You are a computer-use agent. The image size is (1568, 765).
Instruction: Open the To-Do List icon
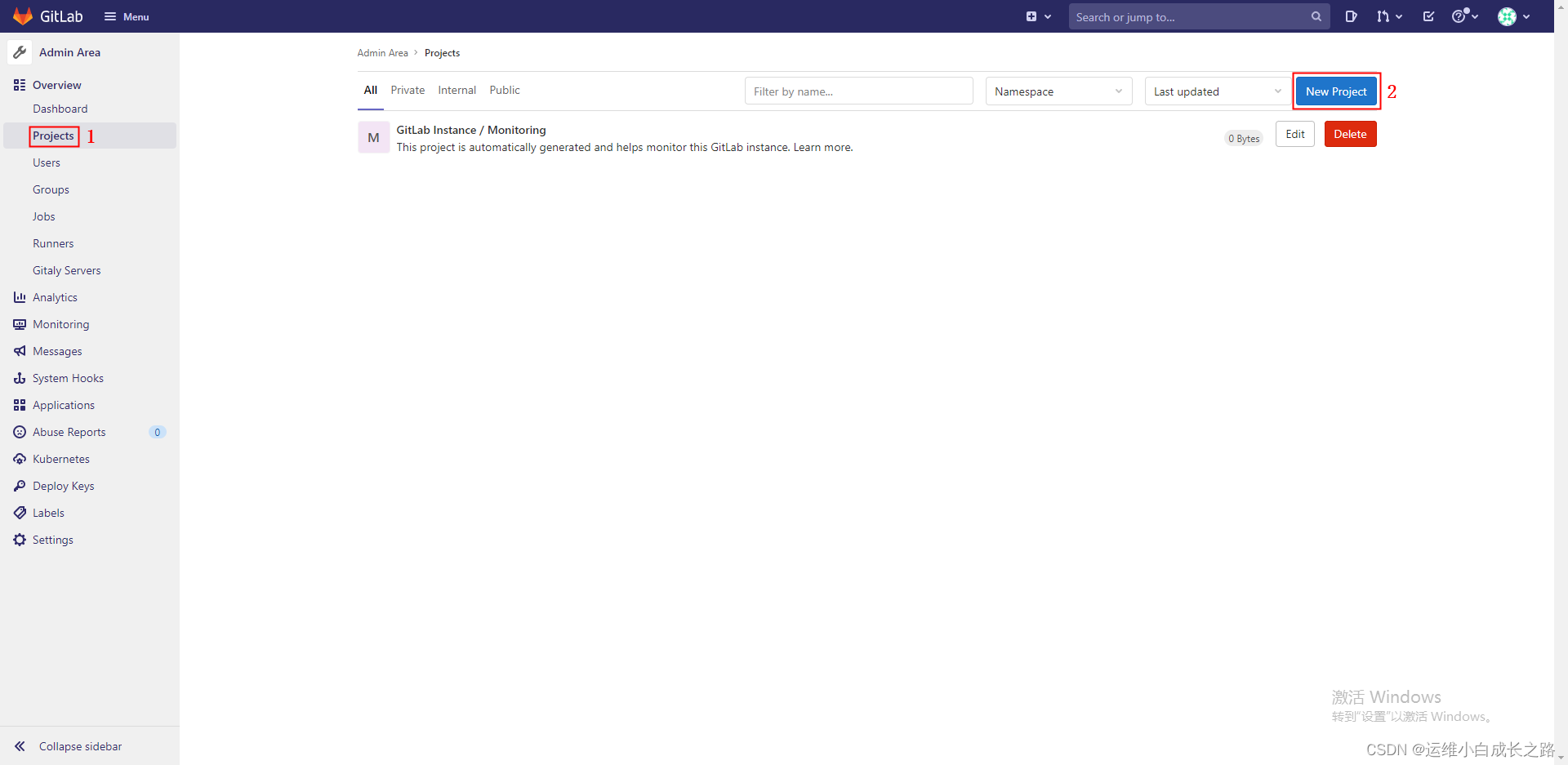coord(1428,16)
